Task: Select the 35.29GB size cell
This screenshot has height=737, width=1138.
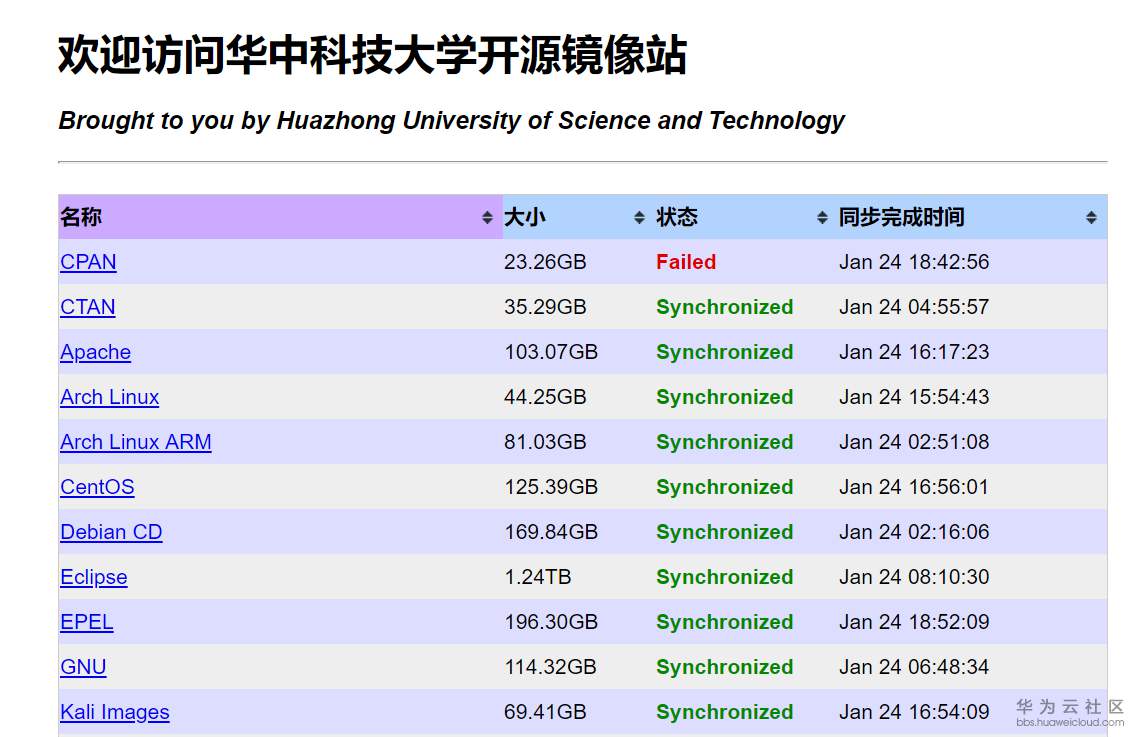Action: [x=545, y=307]
